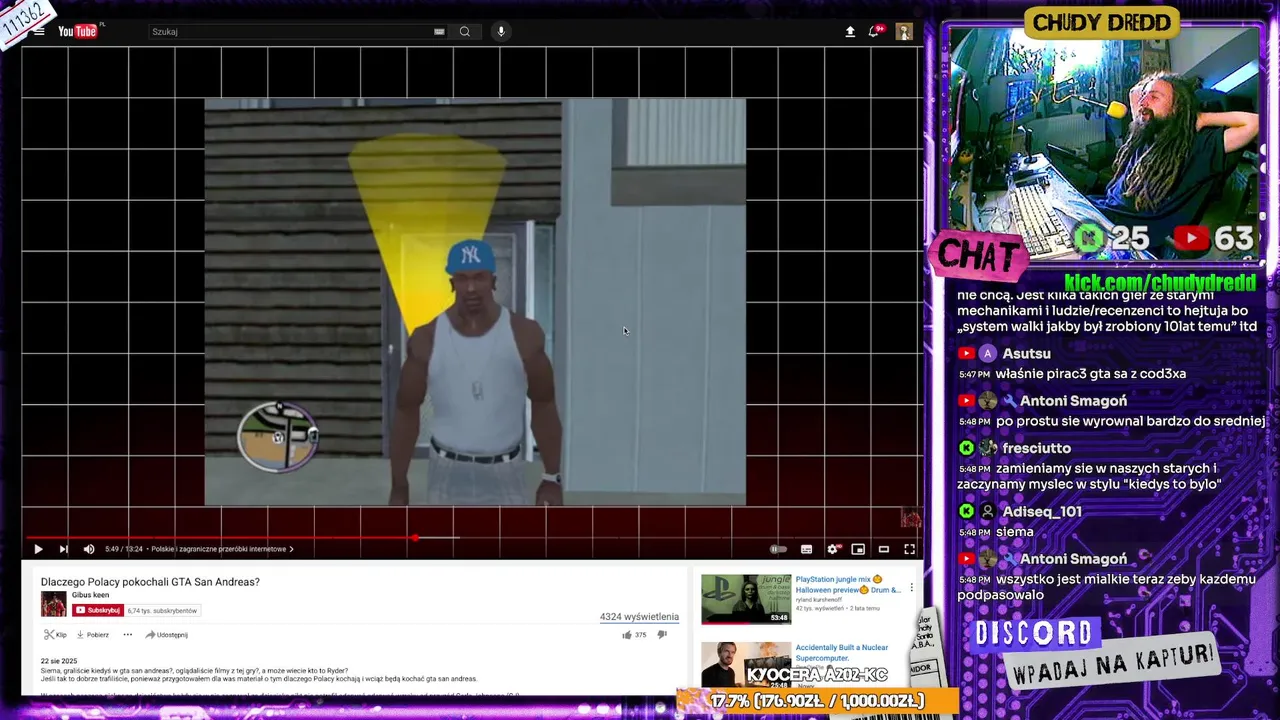
Task: Click the '6,74 tys. subskrybentów' count
Action: click(x=162, y=610)
